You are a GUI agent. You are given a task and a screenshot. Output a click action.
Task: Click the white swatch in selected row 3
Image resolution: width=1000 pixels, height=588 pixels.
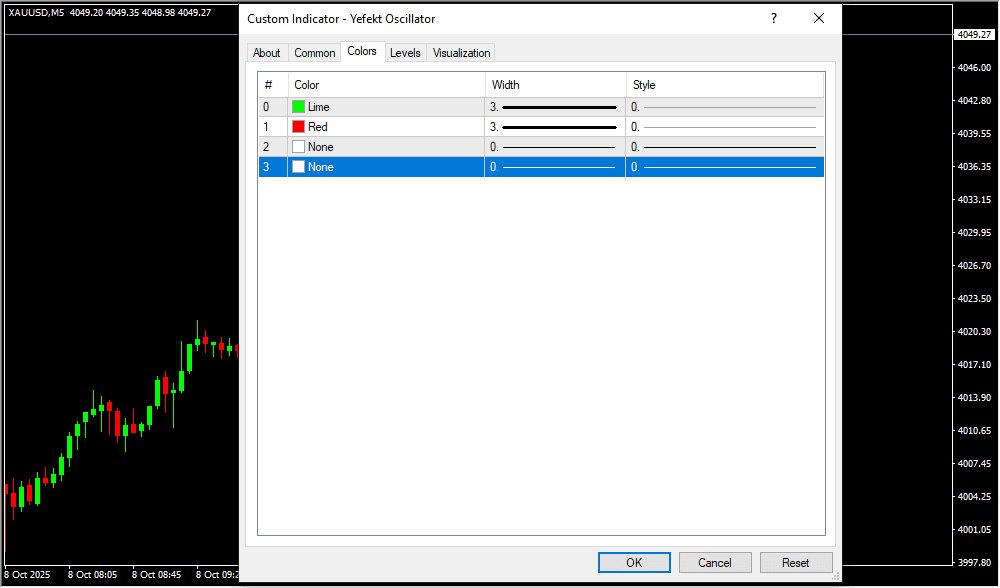298,167
